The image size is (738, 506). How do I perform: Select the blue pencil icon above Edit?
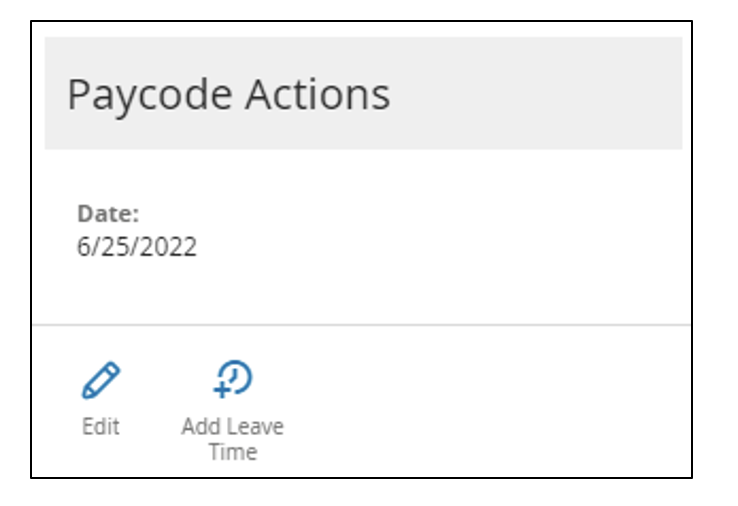pyautogui.click(x=100, y=380)
